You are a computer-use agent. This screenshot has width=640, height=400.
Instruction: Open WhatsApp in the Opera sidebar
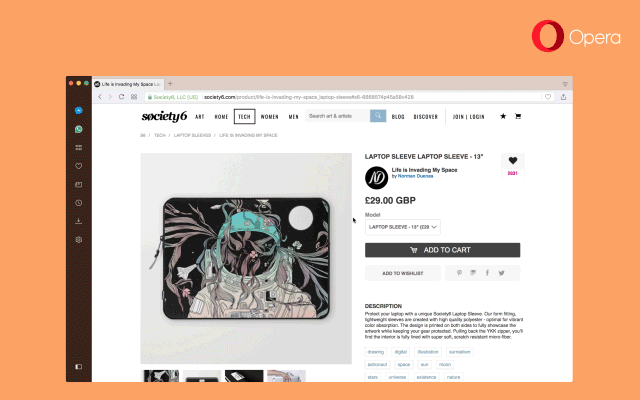[x=79, y=129]
